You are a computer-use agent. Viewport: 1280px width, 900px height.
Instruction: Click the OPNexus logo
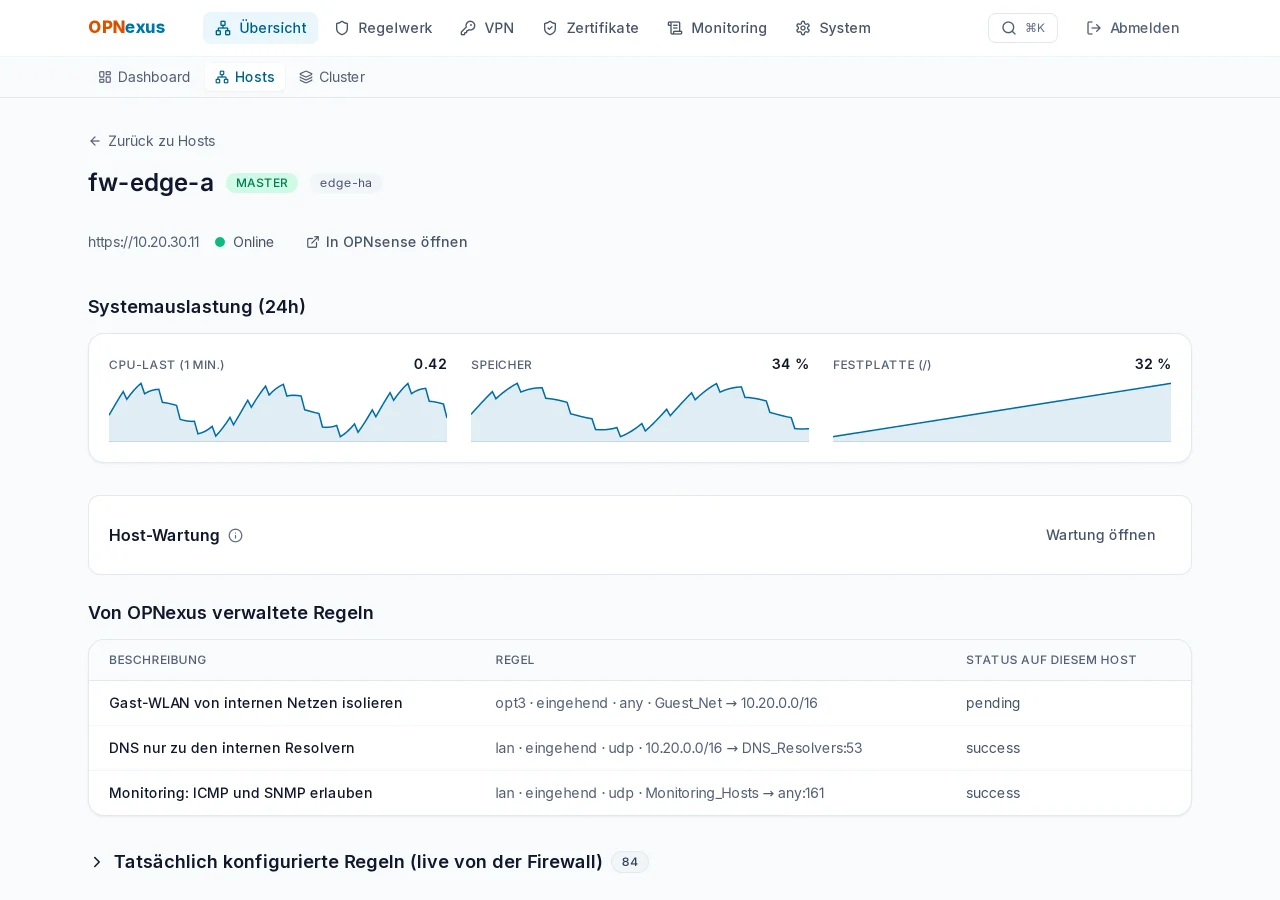point(127,27)
